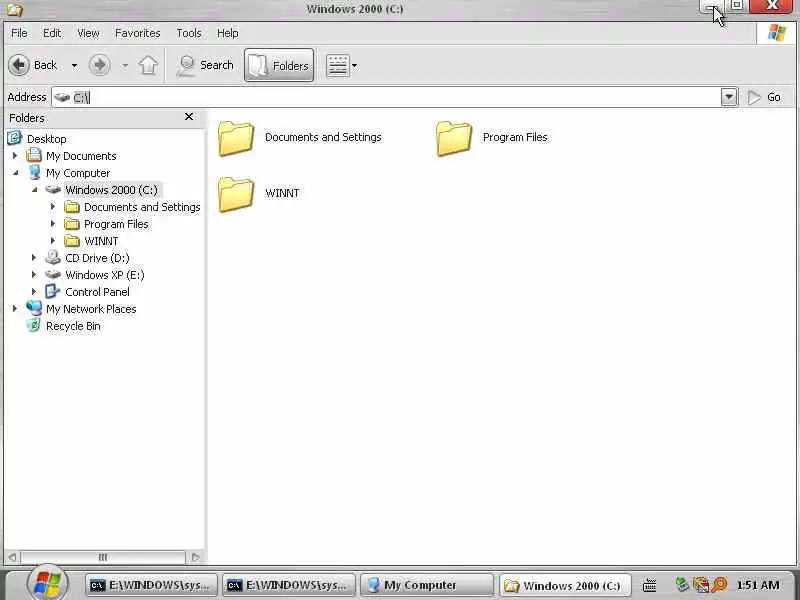This screenshot has width=800, height=600.
Task: Open the Windows Start button
Action: [x=47, y=583]
